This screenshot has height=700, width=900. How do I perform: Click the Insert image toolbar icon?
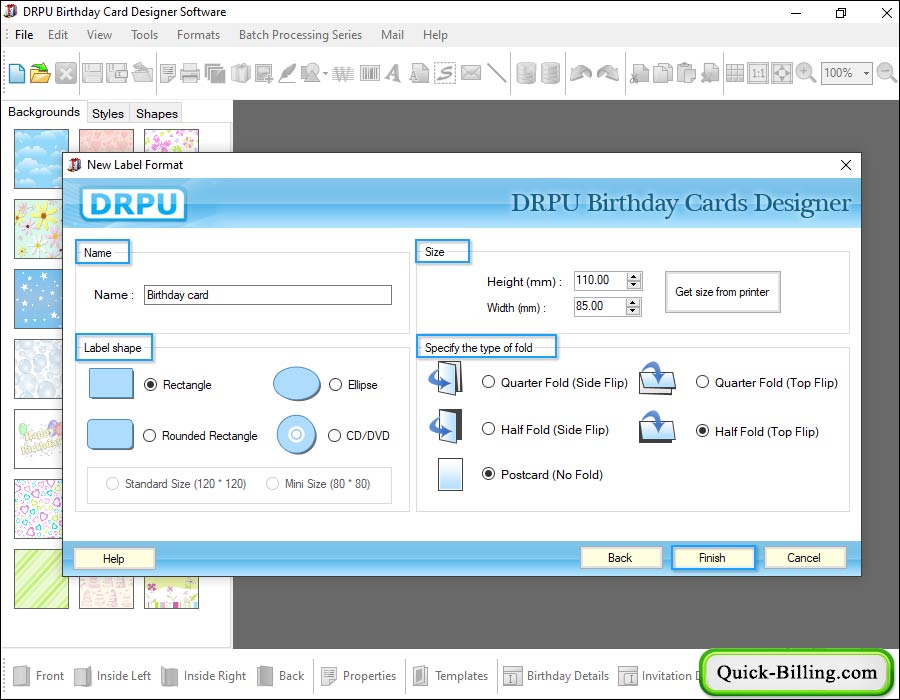point(263,73)
